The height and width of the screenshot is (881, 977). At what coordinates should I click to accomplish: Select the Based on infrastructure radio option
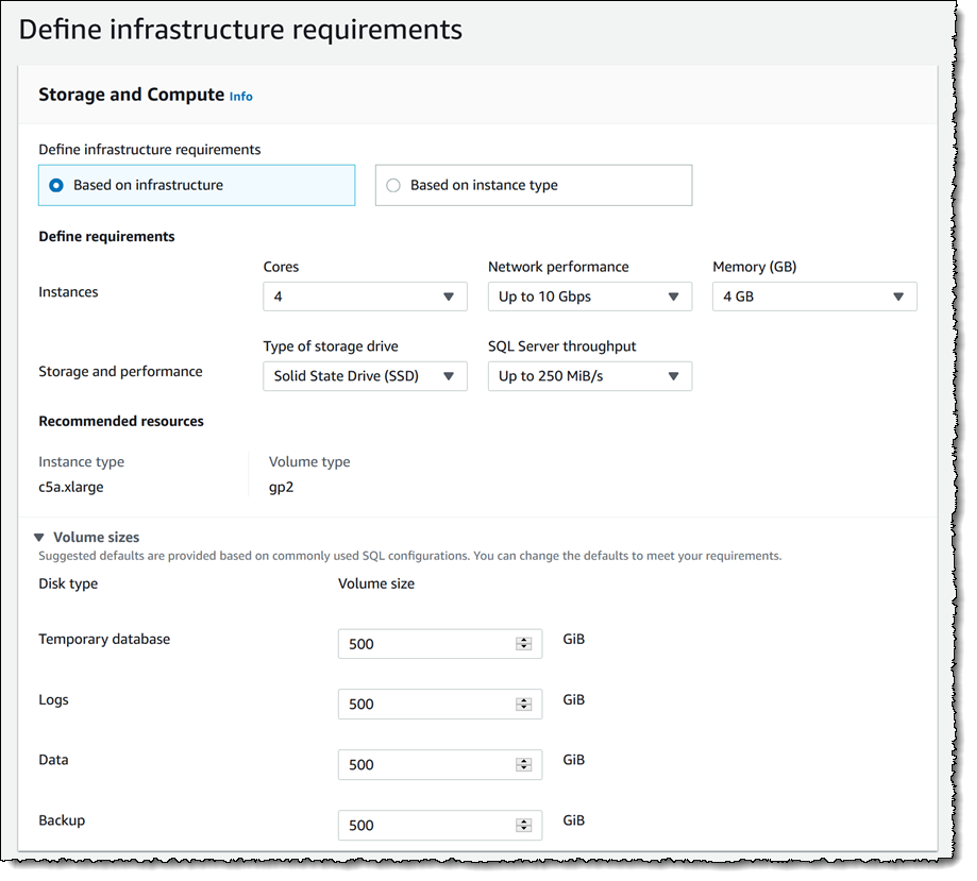pos(57,185)
